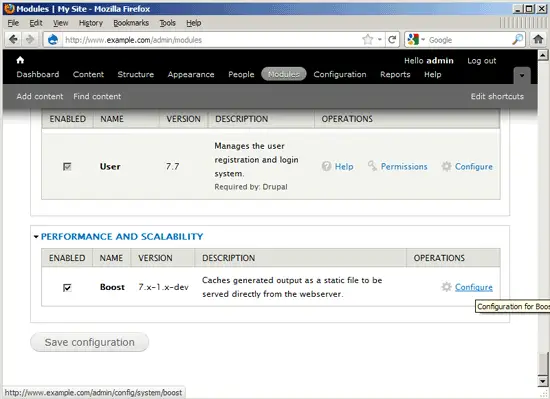Open the History menu
Screen dimensions: 550x399
[x=90, y=23]
